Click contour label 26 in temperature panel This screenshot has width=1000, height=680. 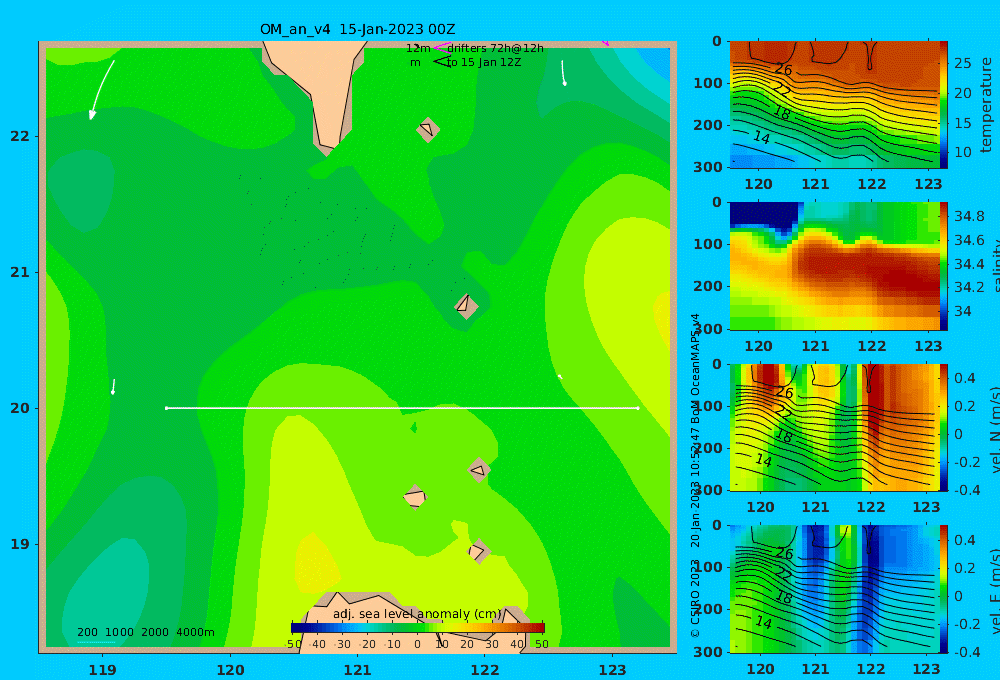783,70
